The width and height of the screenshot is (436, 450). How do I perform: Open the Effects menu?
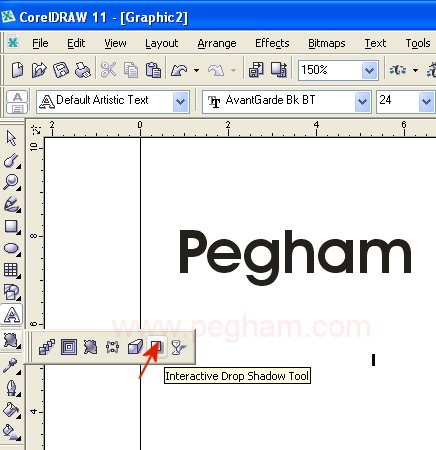point(272,43)
